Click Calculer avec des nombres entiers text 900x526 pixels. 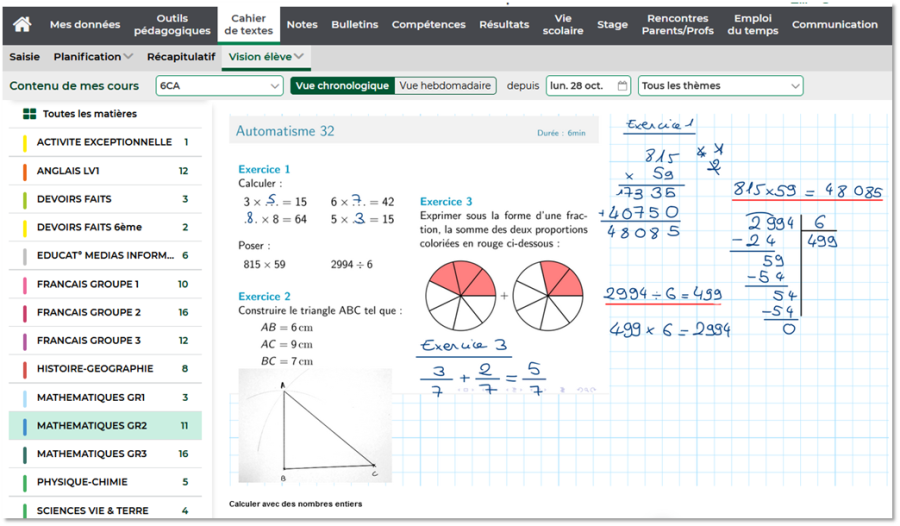[296, 504]
